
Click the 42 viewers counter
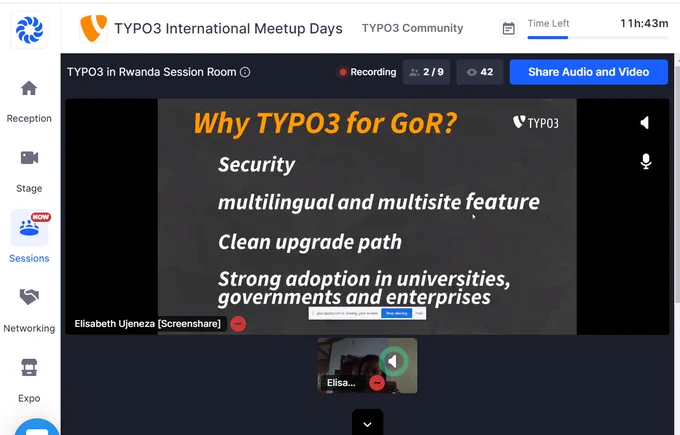click(x=480, y=72)
